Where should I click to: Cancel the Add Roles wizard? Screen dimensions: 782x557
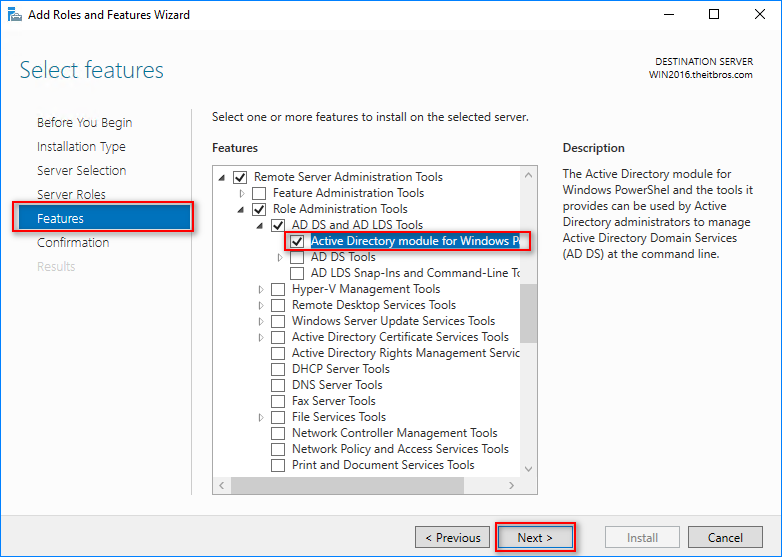tap(725, 538)
